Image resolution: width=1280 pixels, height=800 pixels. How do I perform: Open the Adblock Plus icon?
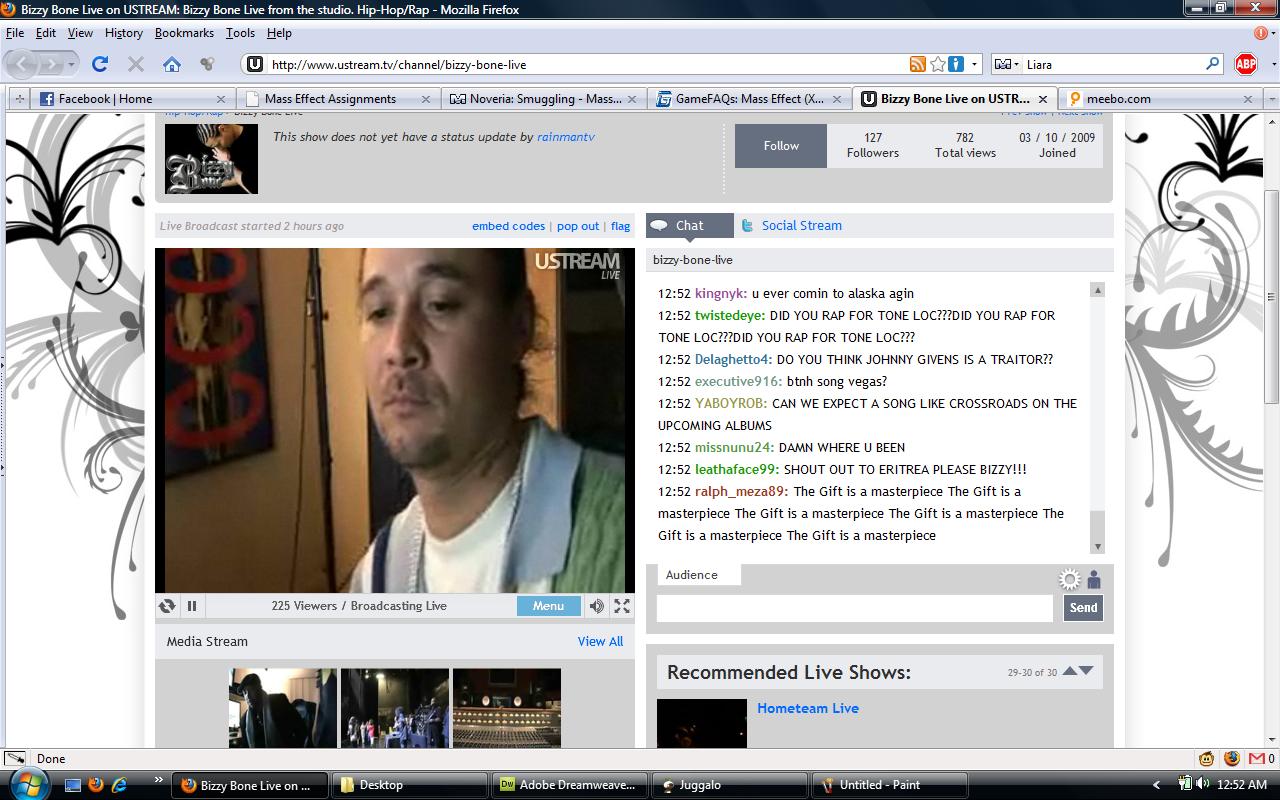[x=1245, y=64]
